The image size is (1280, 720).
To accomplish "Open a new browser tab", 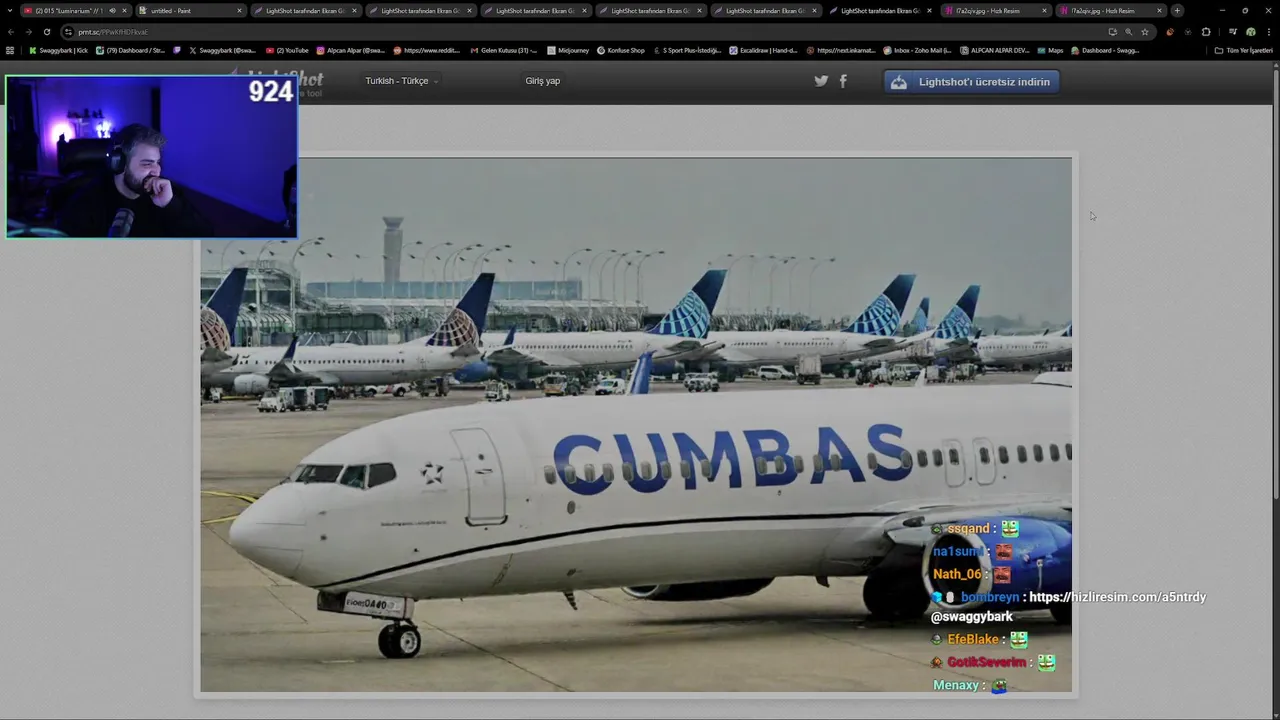I will tap(1177, 11).
